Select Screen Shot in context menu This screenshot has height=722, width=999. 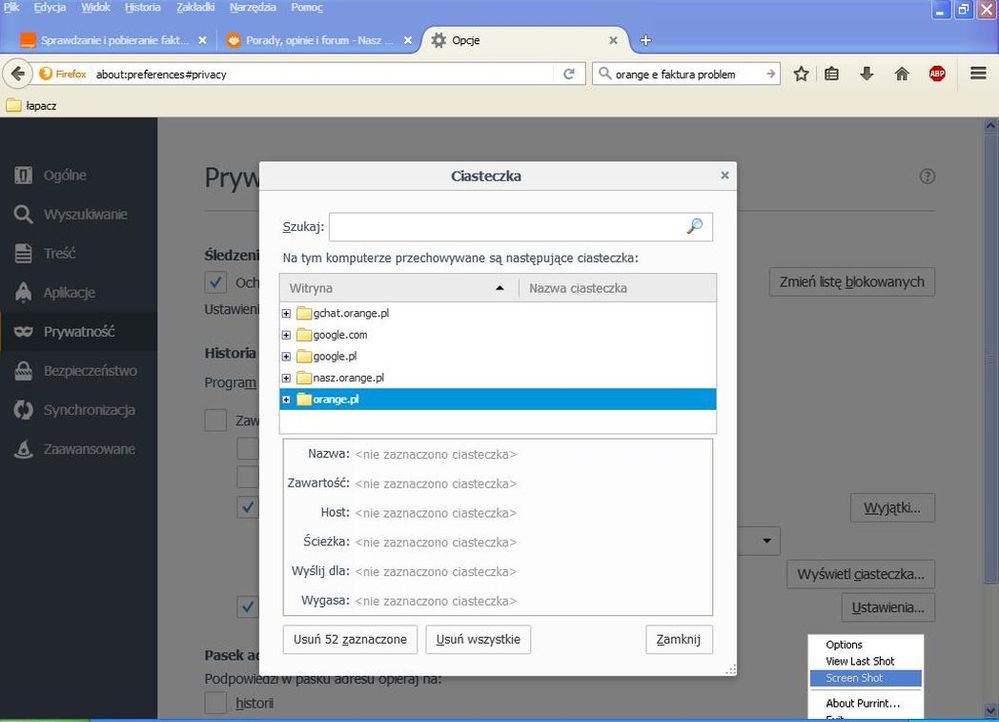click(854, 678)
